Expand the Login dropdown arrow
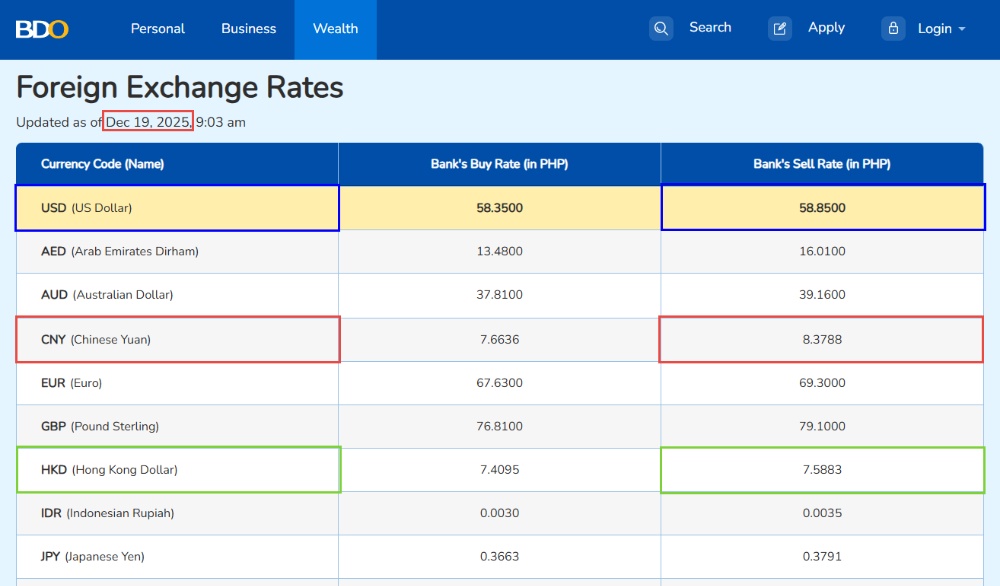Image resolution: width=1000 pixels, height=586 pixels. 962,29
